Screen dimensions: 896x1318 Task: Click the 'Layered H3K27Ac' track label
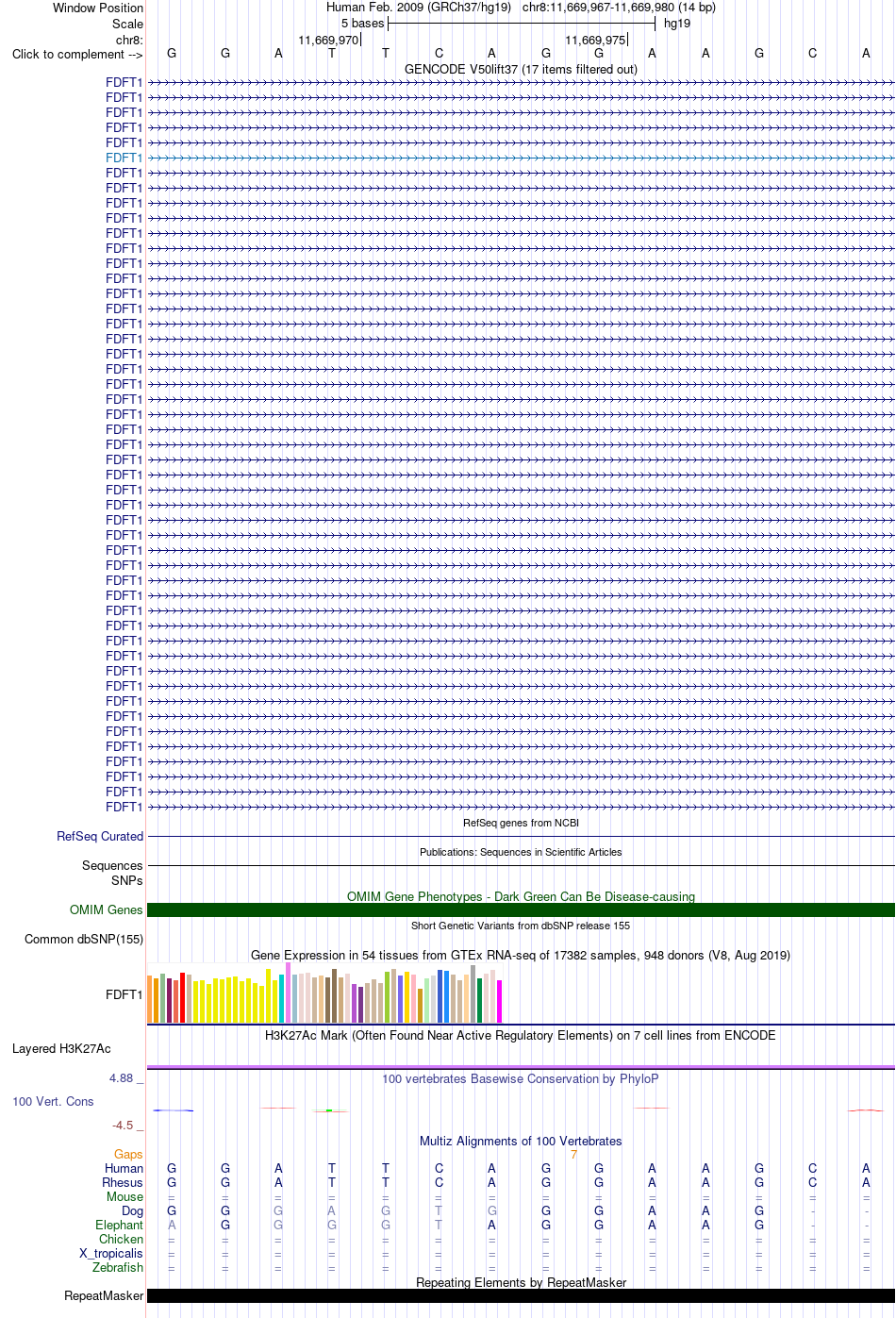61,1049
